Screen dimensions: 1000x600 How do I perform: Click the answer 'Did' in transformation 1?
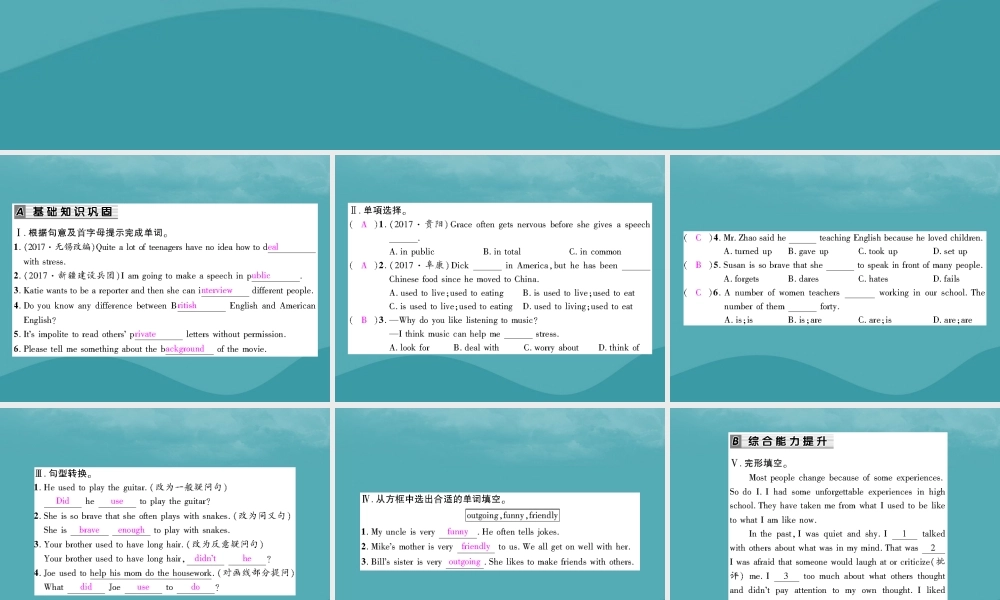tap(62, 501)
